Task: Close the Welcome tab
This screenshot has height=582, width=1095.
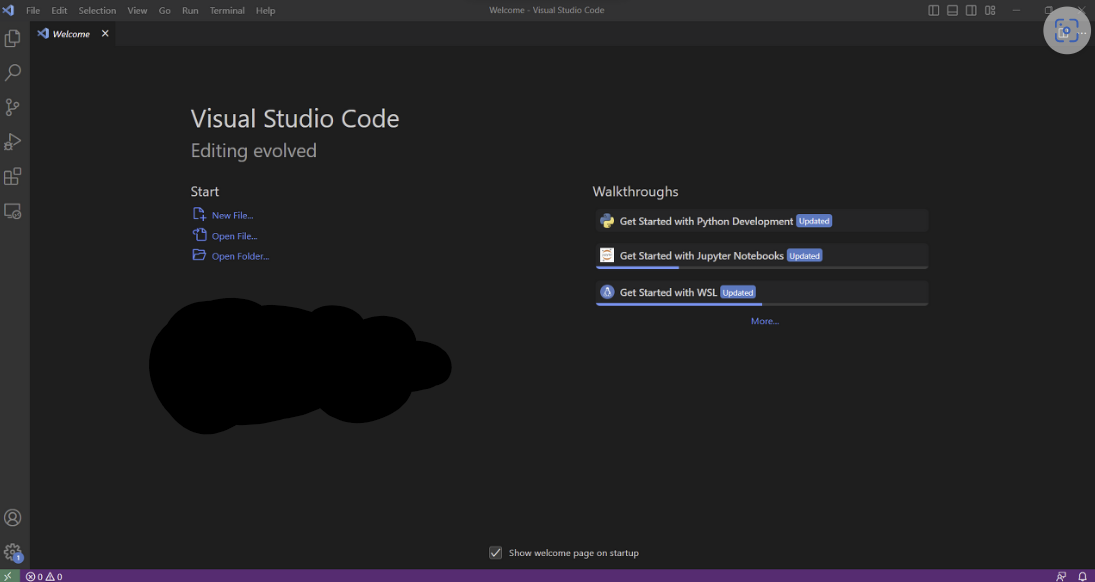Action: [x=105, y=33]
